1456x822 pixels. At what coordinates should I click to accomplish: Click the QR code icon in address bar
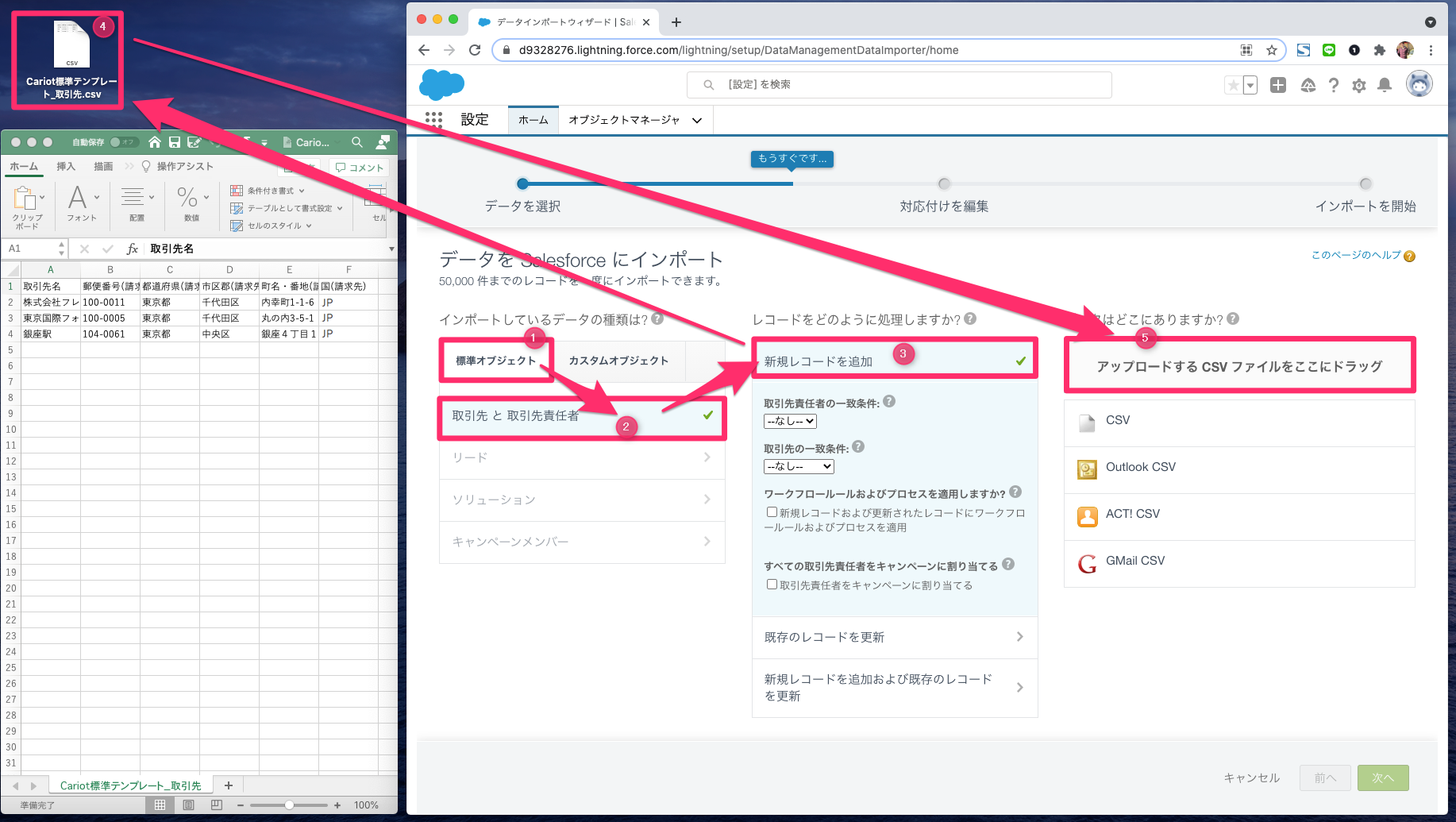pyautogui.click(x=1246, y=50)
